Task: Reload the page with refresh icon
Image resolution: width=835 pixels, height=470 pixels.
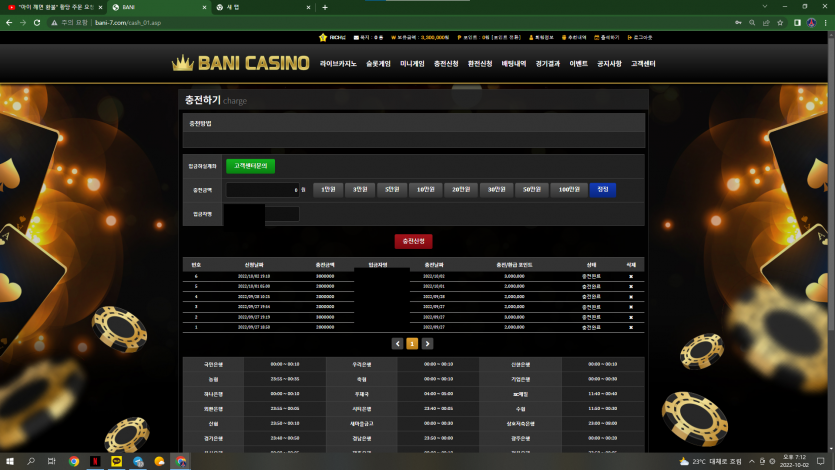Action: (37, 23)
